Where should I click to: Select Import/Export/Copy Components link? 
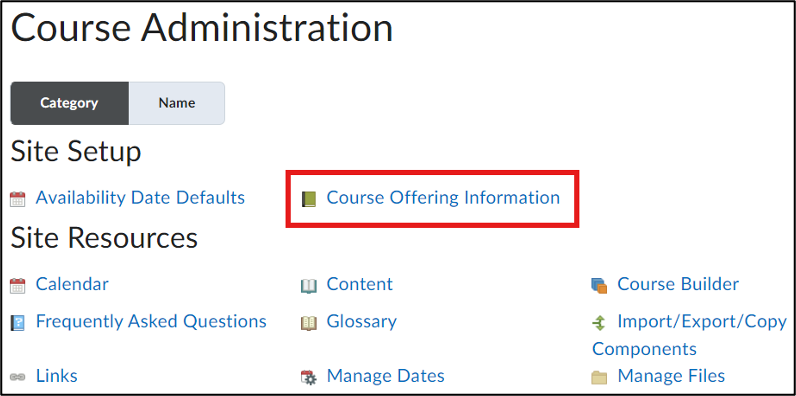coord(689,335)
